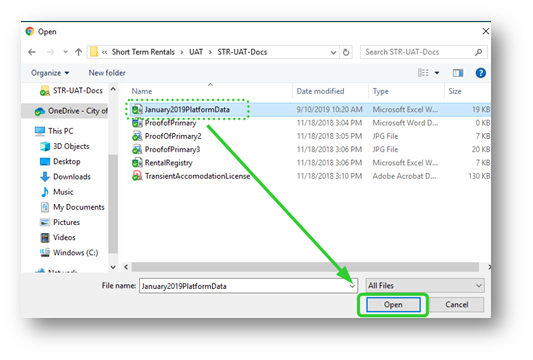
Task: Open the view options dropdown arrow
Action: click(437, 73)
